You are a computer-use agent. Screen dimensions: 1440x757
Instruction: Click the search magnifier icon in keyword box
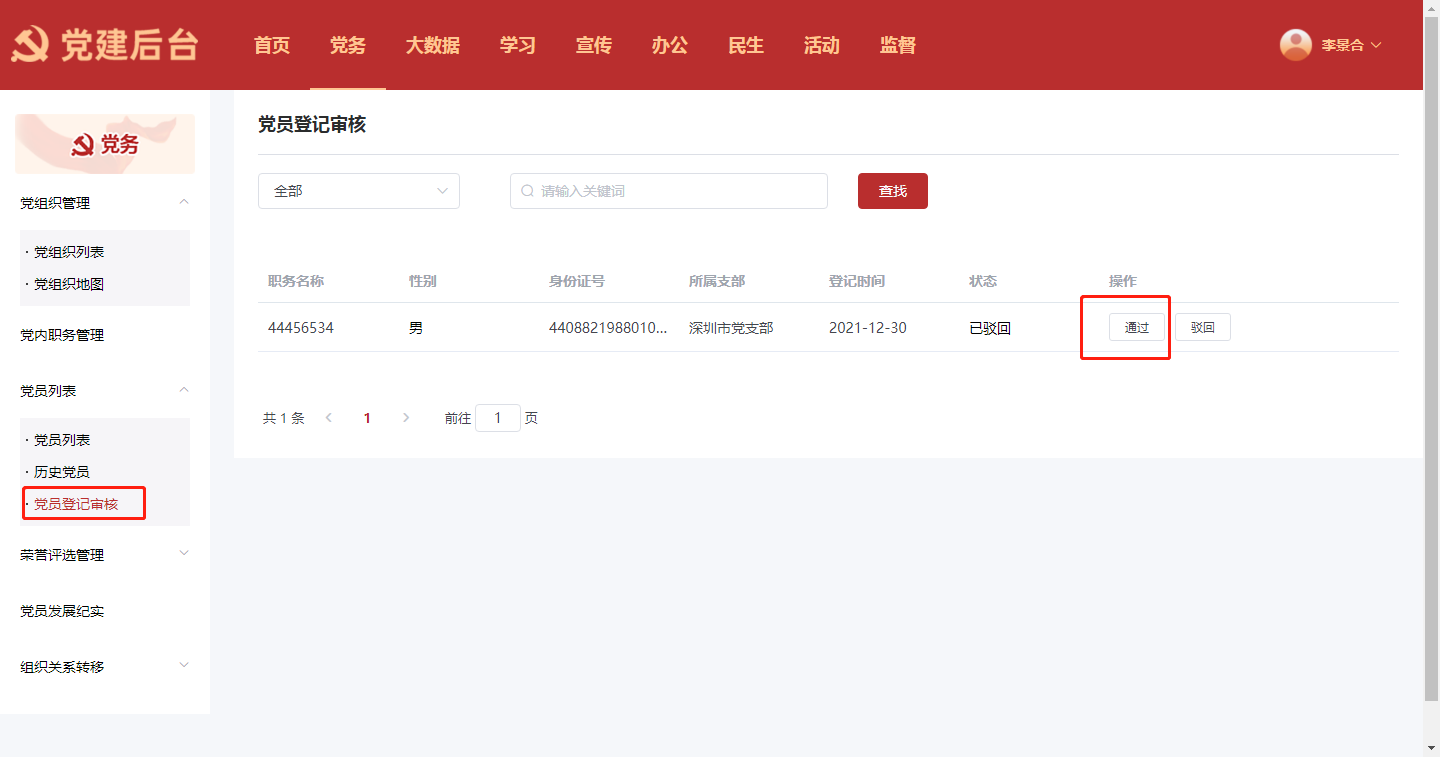click(527, 191)
